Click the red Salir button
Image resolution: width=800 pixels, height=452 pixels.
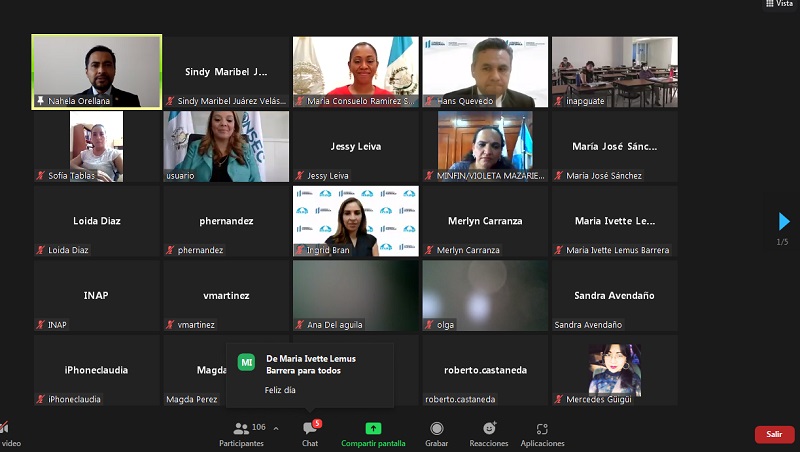tap(773, 434)
